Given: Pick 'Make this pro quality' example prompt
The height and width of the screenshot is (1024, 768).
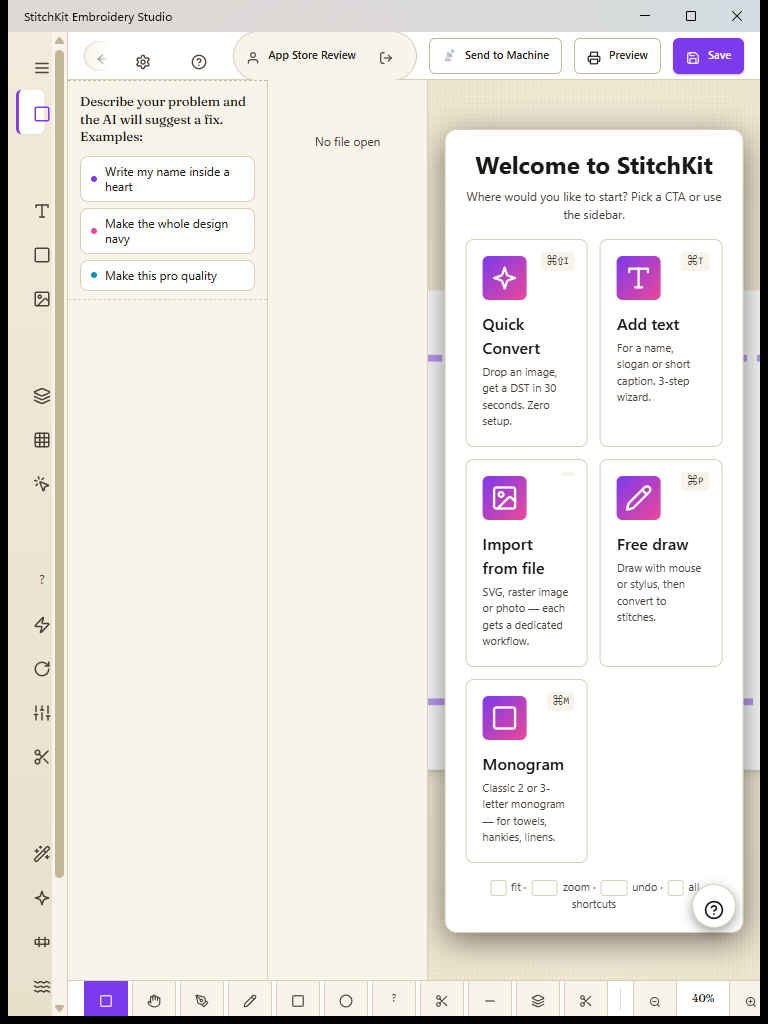Looking at the screenshot, I should click(167, 276).
